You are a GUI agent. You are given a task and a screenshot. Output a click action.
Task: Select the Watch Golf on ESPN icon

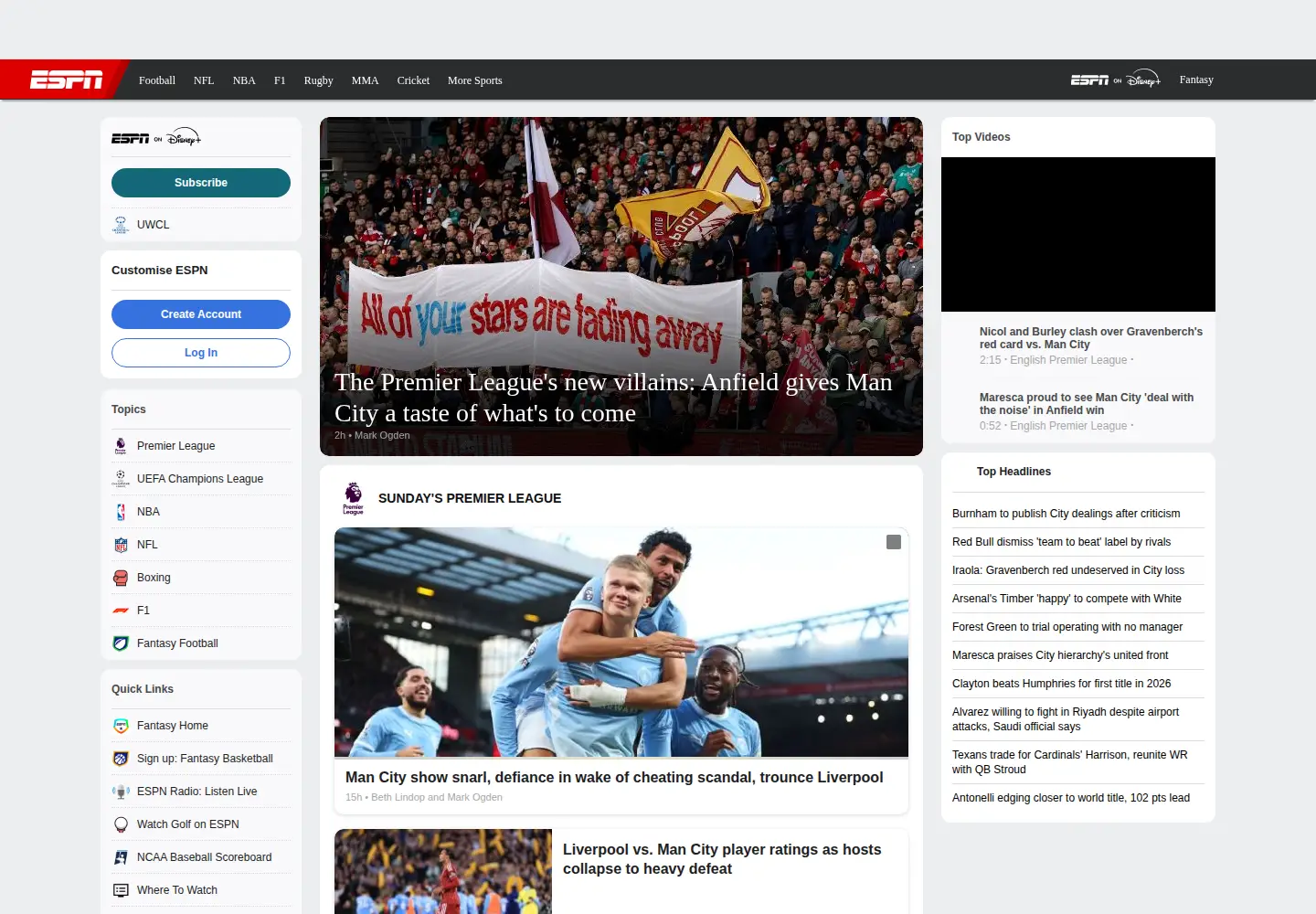pos(121,824)
